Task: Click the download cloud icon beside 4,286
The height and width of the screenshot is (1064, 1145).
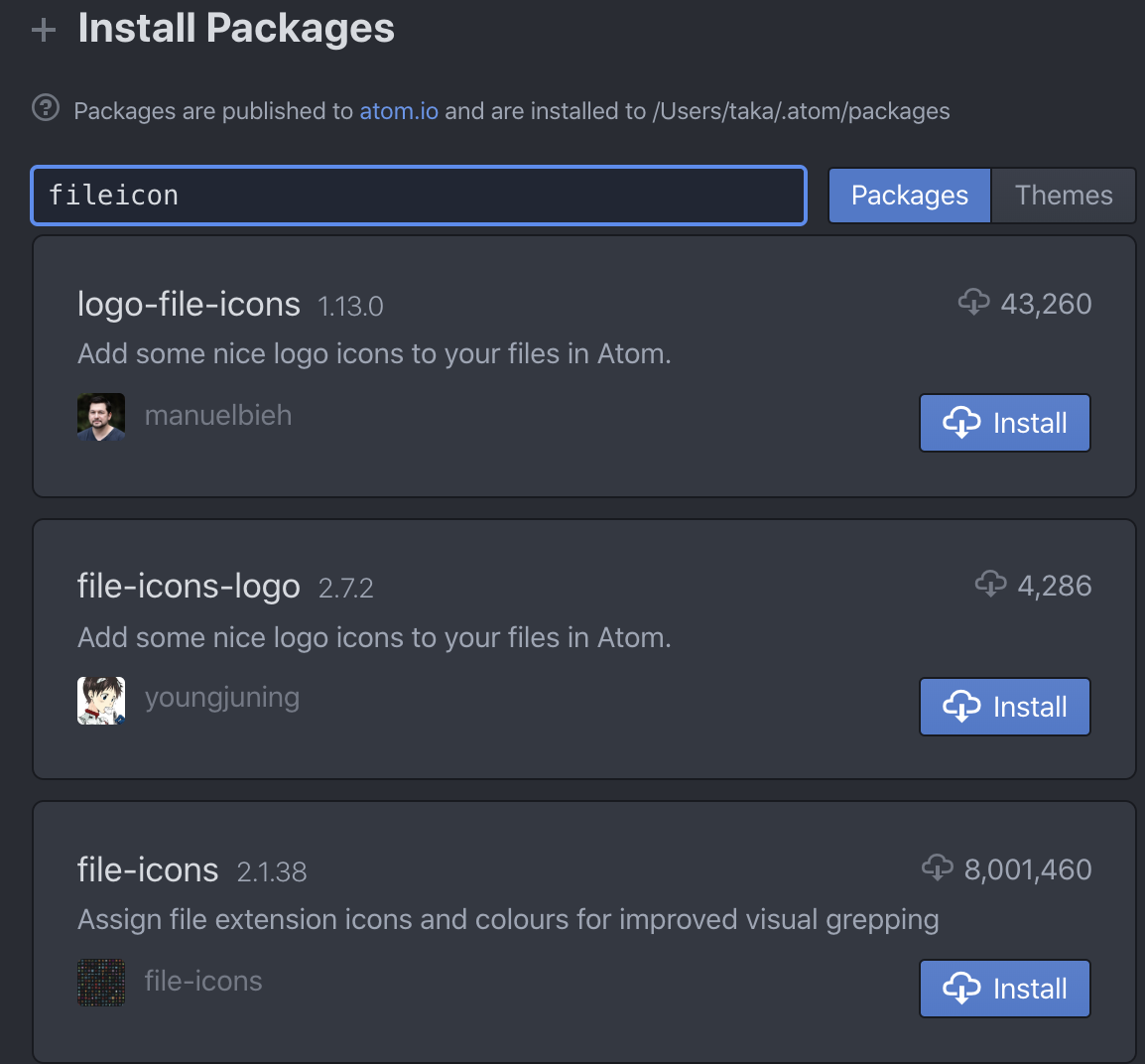Action: [x=989, y=585]
